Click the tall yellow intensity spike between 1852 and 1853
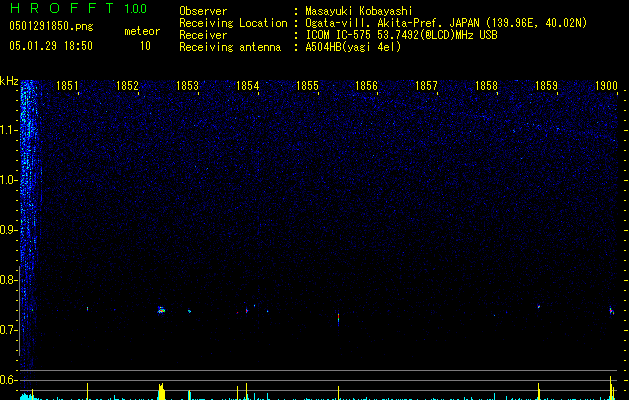This screenshot has width=629, height=400. point(161,391)
